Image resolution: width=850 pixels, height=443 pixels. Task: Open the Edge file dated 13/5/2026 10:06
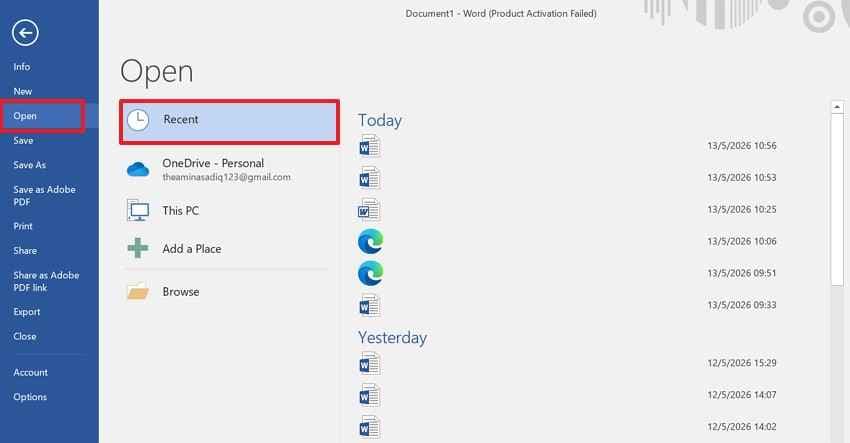(x=370, y=241)
